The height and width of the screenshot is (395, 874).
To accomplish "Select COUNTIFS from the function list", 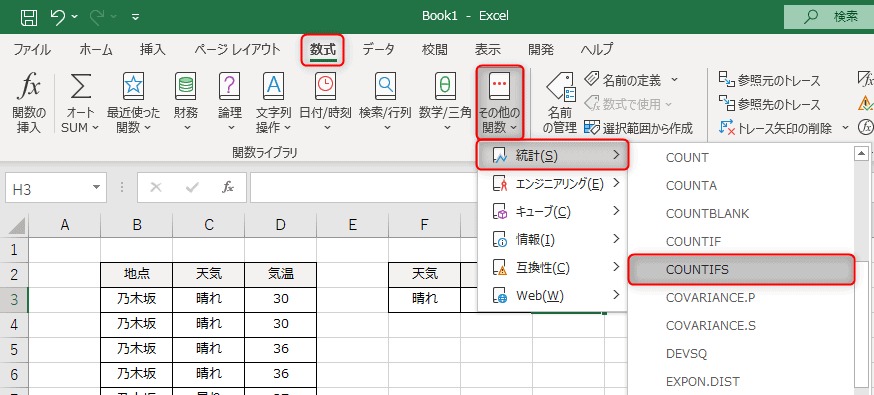I will pos(741,270).
